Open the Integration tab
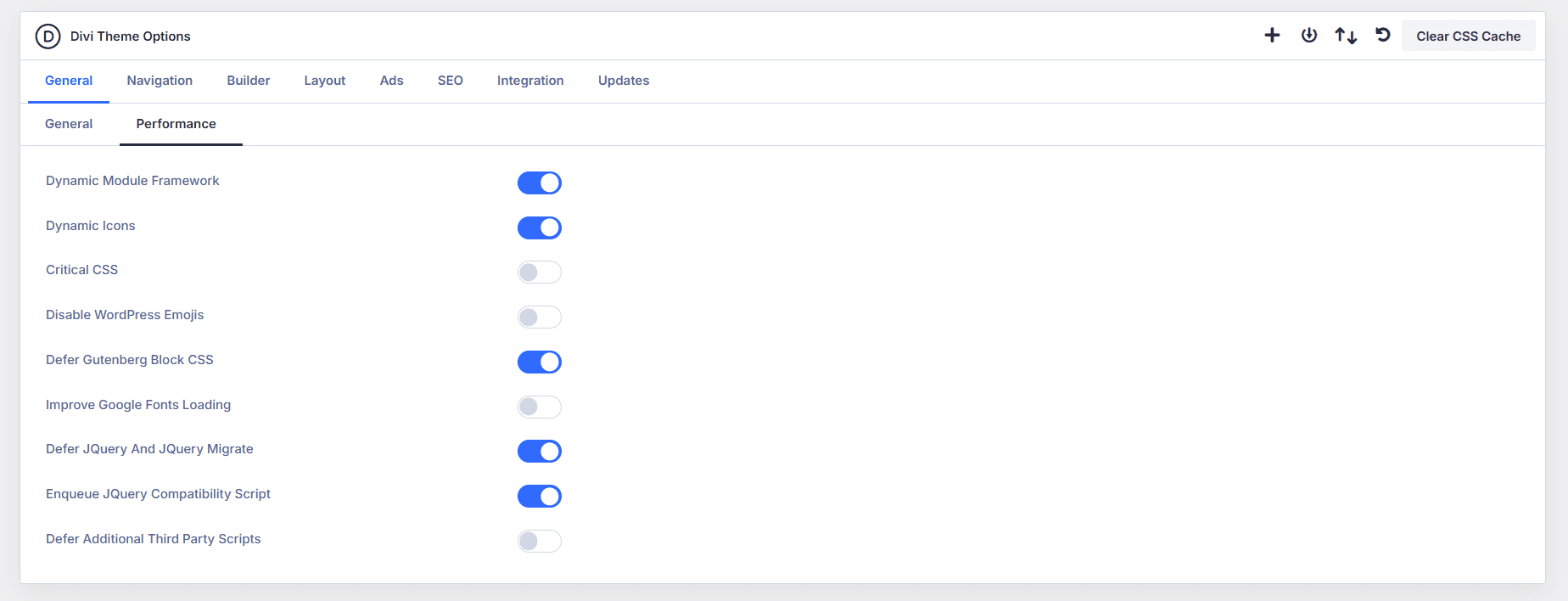This screenshot has height=601, width=1568. 530,81
